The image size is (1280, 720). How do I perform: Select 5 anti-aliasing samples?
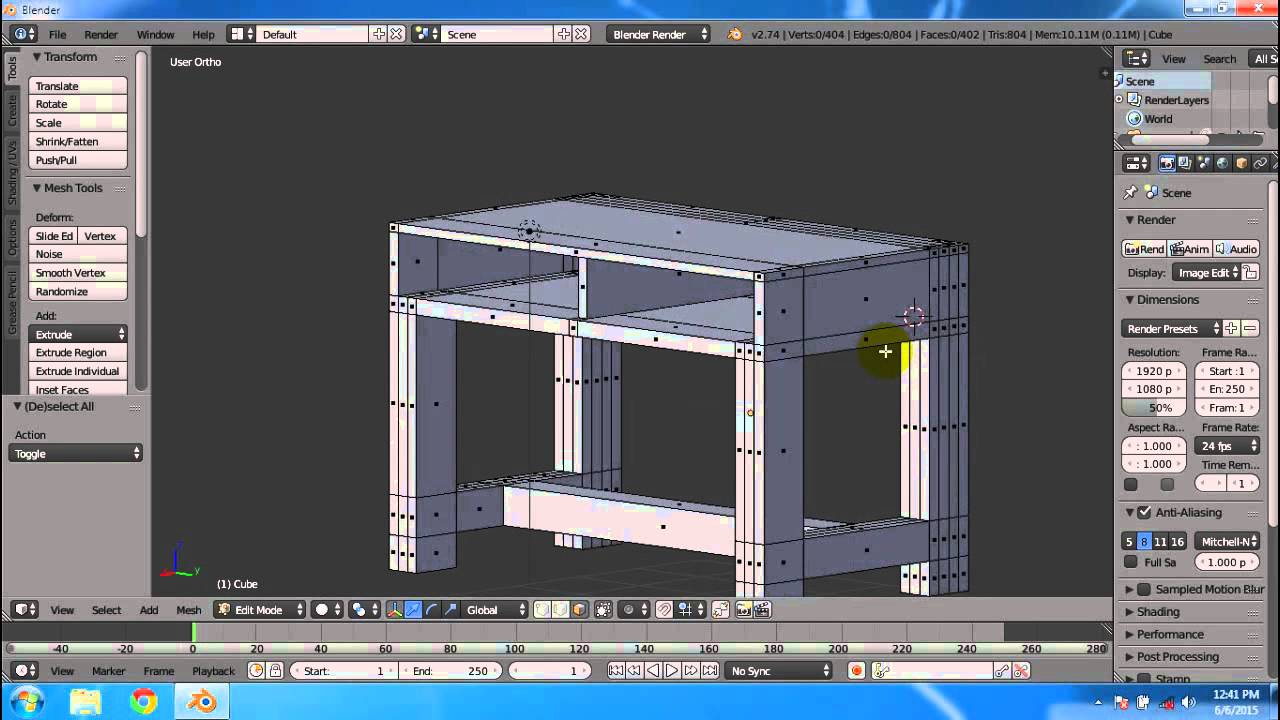pos(1129,542)
